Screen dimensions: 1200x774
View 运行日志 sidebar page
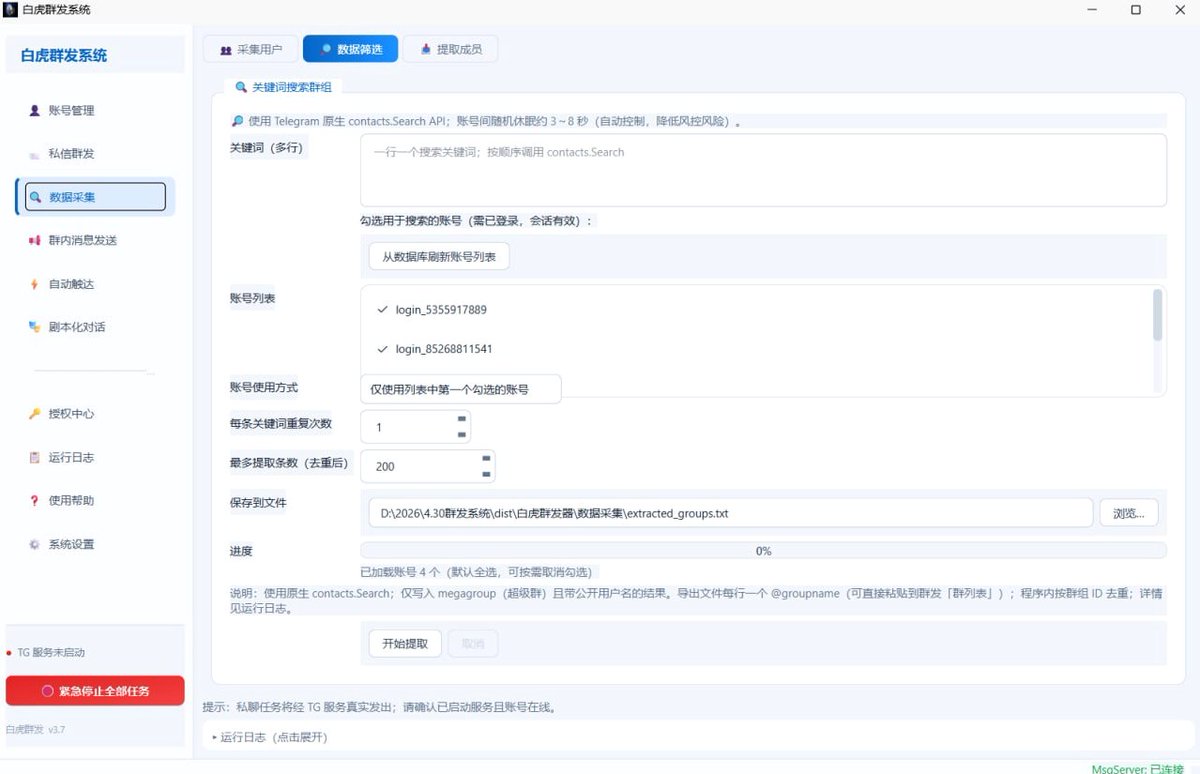[x=95, y=457]
